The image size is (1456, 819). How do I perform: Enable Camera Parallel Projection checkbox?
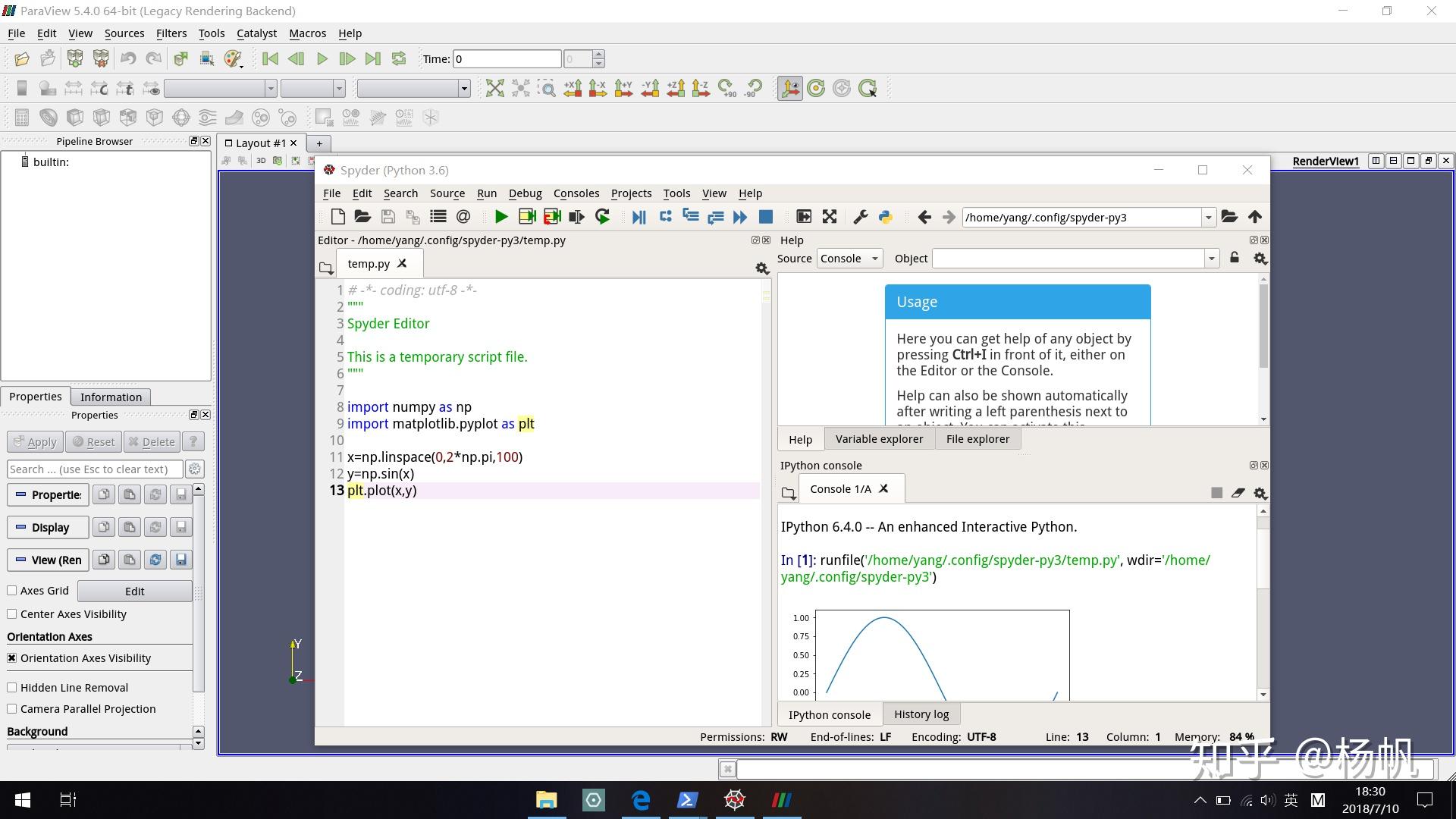(x=12, y=708)
